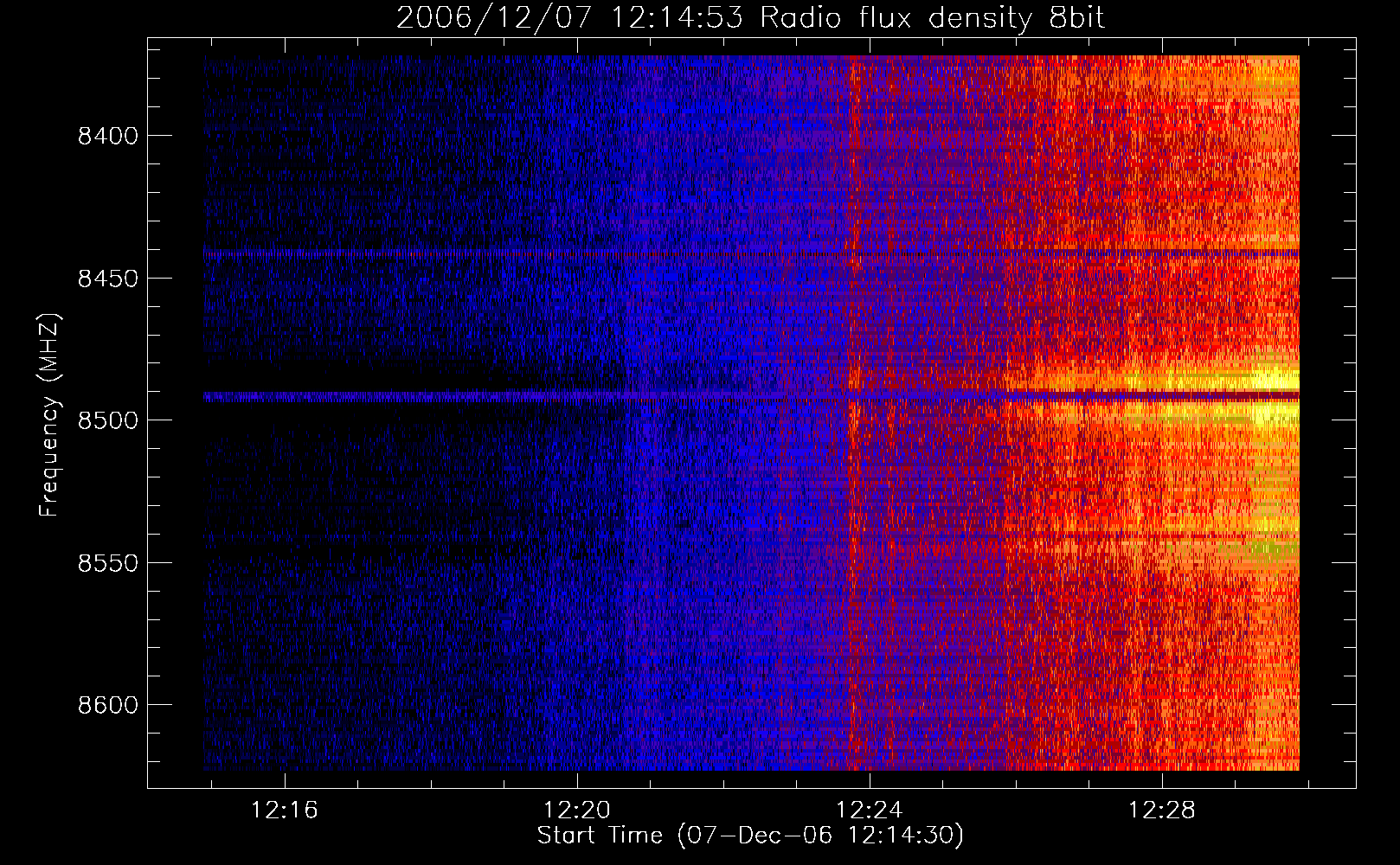Image resolution: width=1400 pixels, height=865 pixels.
Task: Click the 8500 frequency tick label
Action: [x=107, y=420]
